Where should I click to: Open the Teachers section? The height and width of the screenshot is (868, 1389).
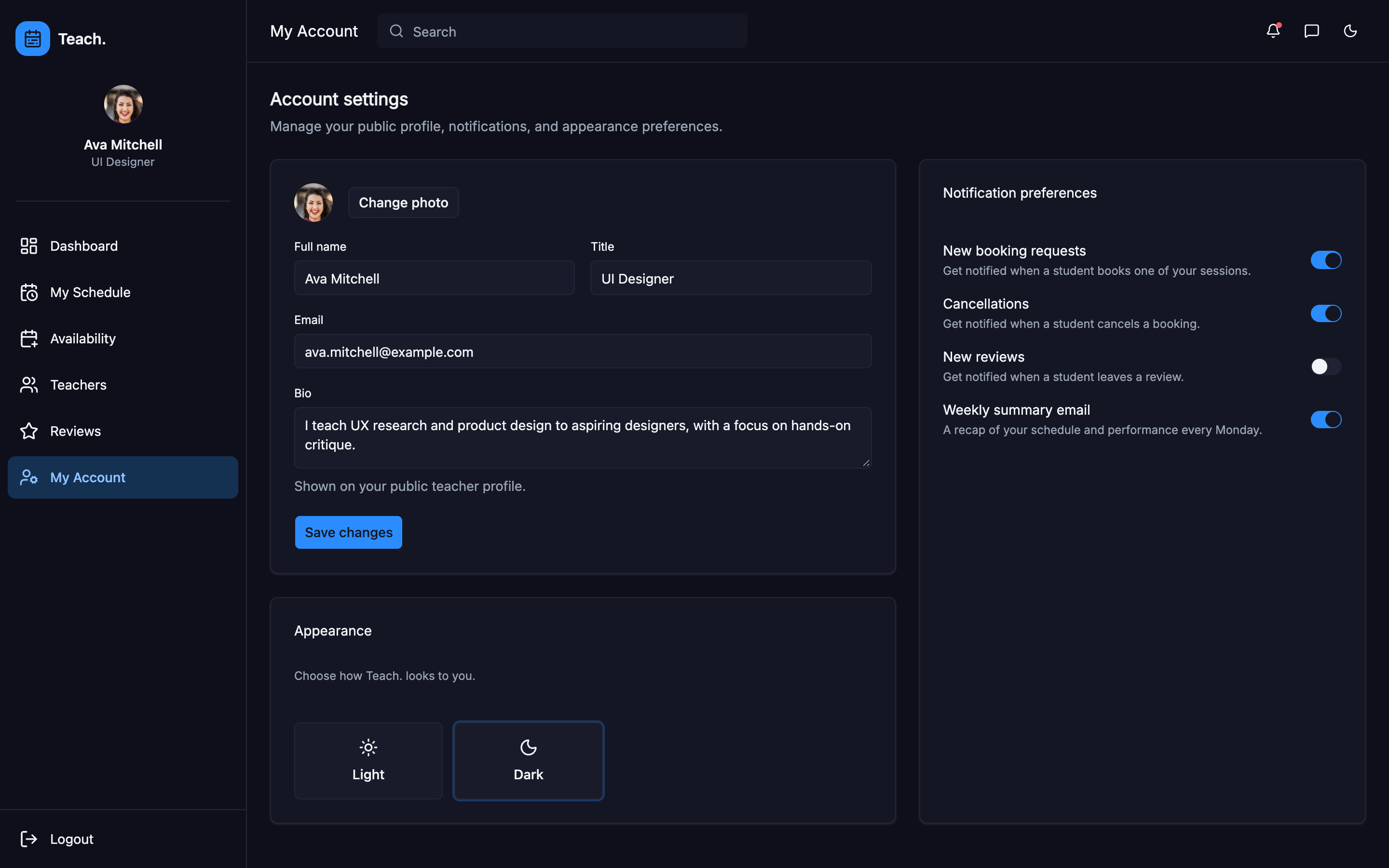tap(123, 385)
